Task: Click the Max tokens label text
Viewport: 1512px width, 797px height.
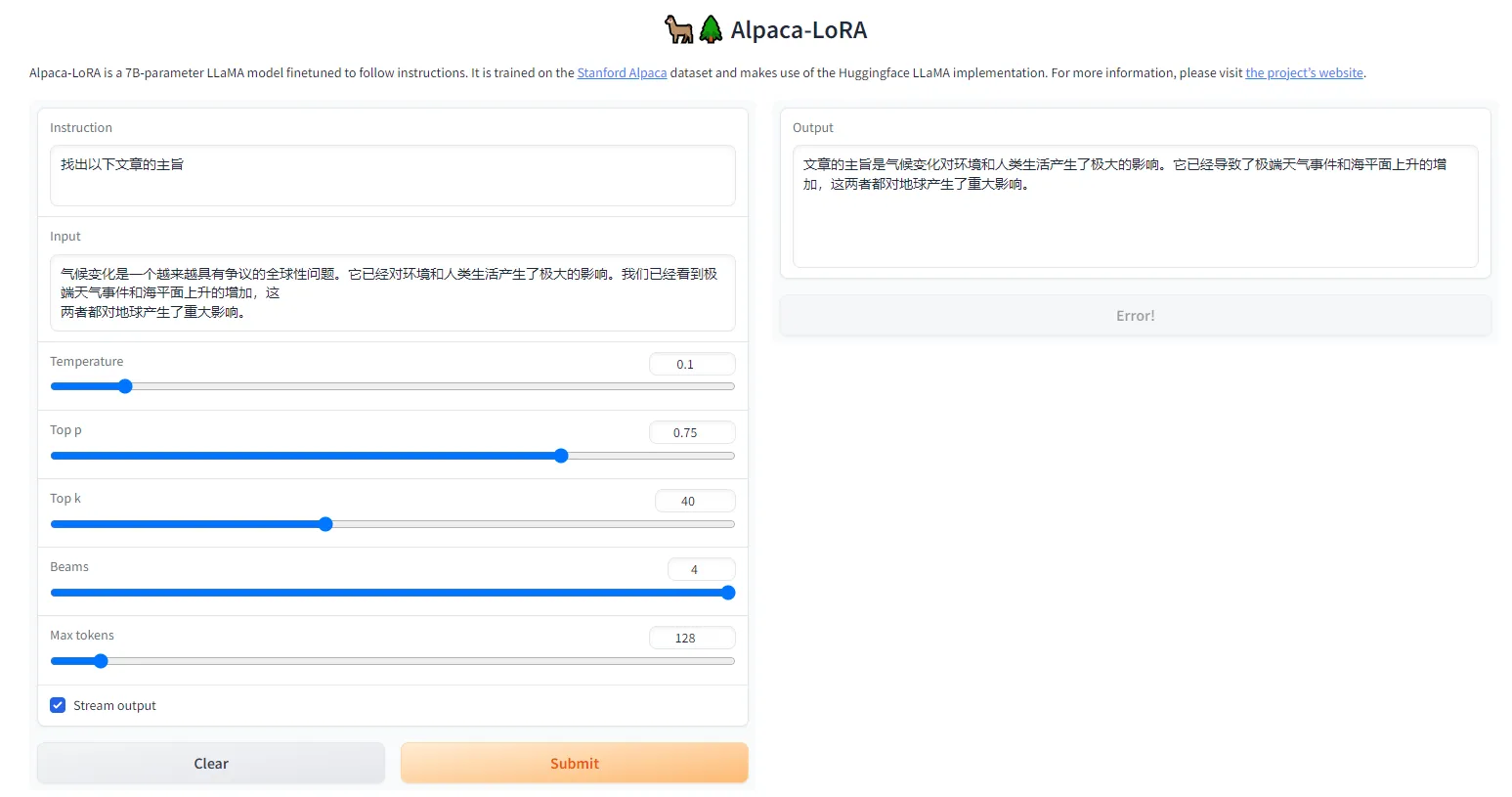Action: 82,636
